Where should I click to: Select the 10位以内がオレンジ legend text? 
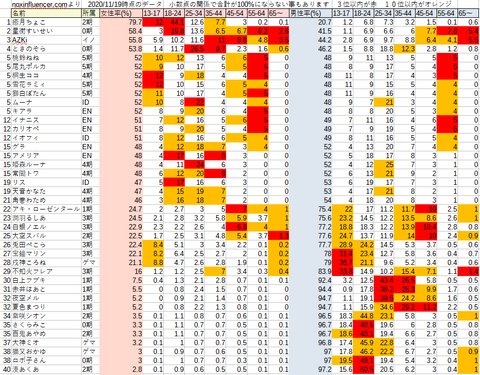[419, 4]
